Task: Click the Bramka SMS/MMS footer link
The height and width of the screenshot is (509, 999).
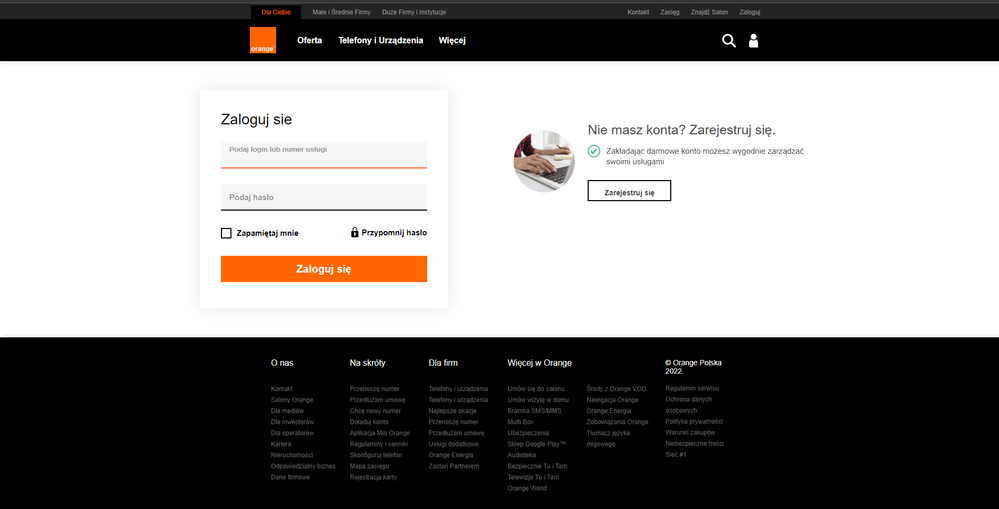Action: (534, 410)
